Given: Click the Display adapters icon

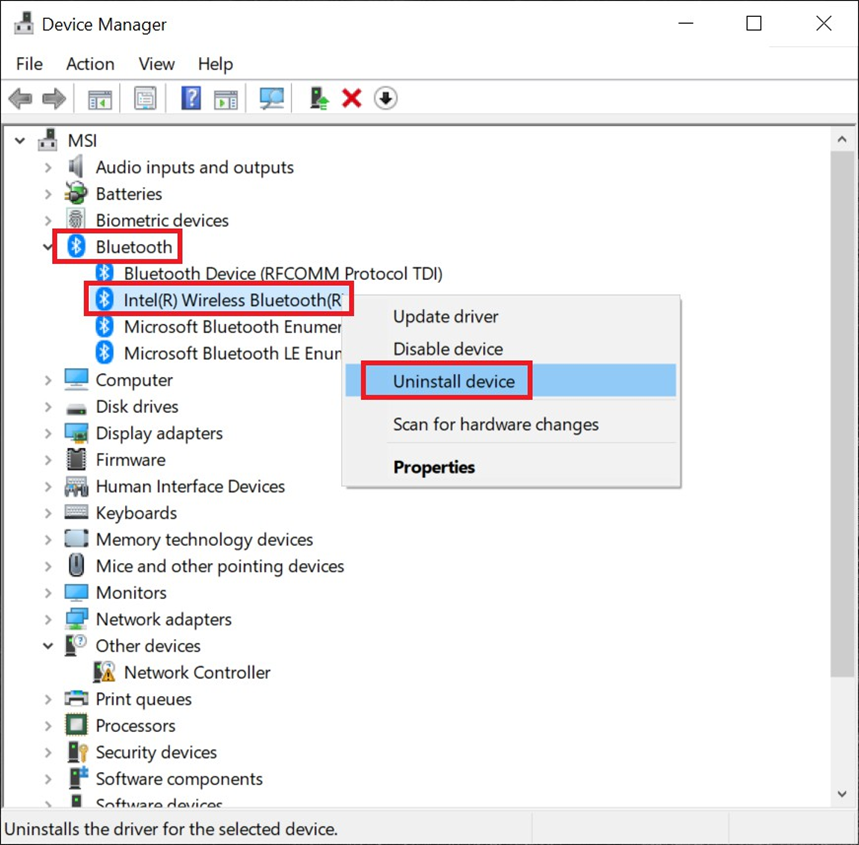Looking at the screenshot, I should tap(76, 433).
